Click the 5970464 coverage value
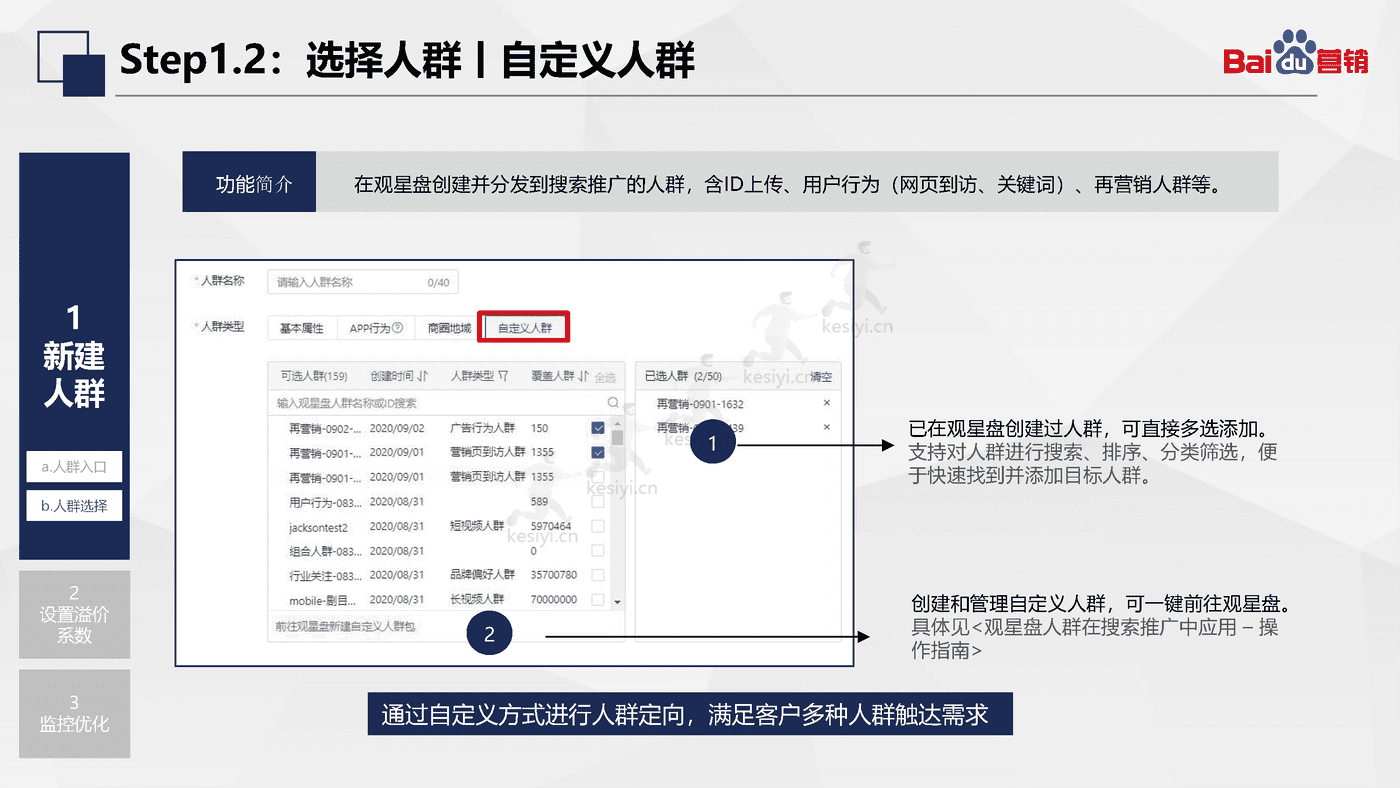Screen dimensions: 1400x788 click(551, 526)
